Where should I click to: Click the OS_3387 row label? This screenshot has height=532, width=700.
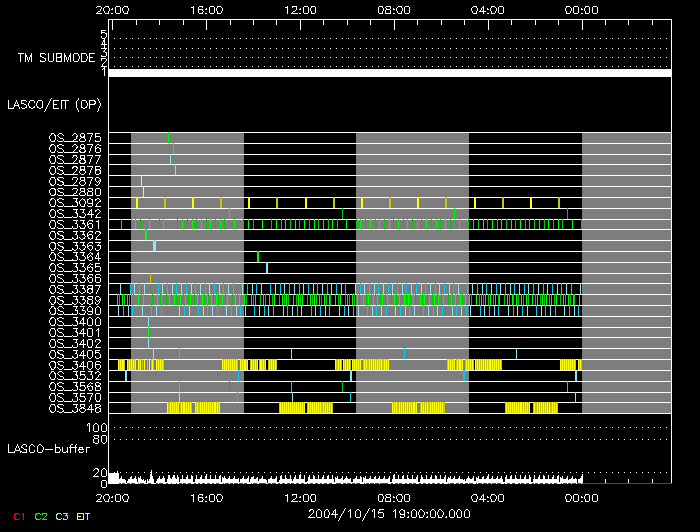click(x=75, y=289)
